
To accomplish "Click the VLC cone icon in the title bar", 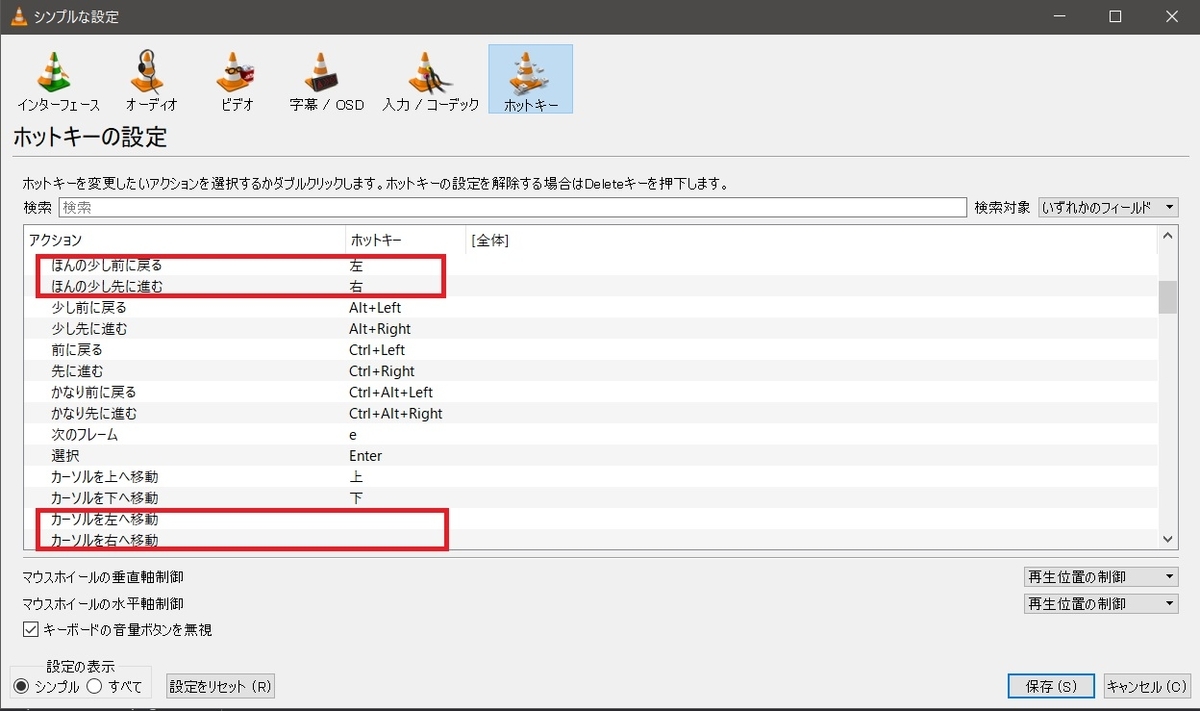I will (17, 16).
